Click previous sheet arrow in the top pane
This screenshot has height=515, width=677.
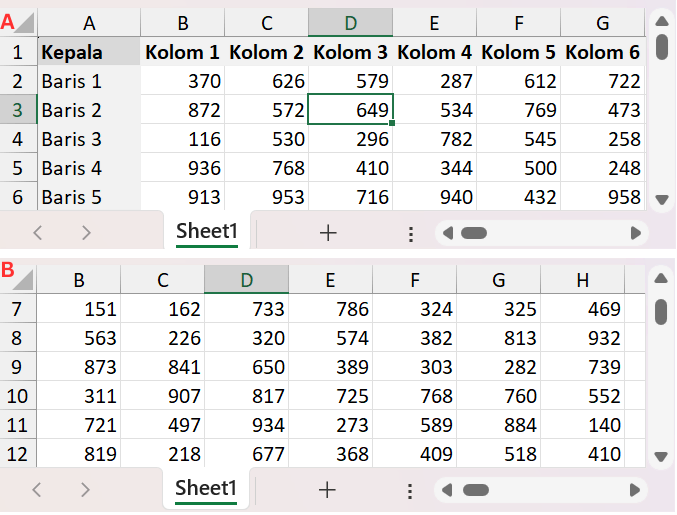39,233
